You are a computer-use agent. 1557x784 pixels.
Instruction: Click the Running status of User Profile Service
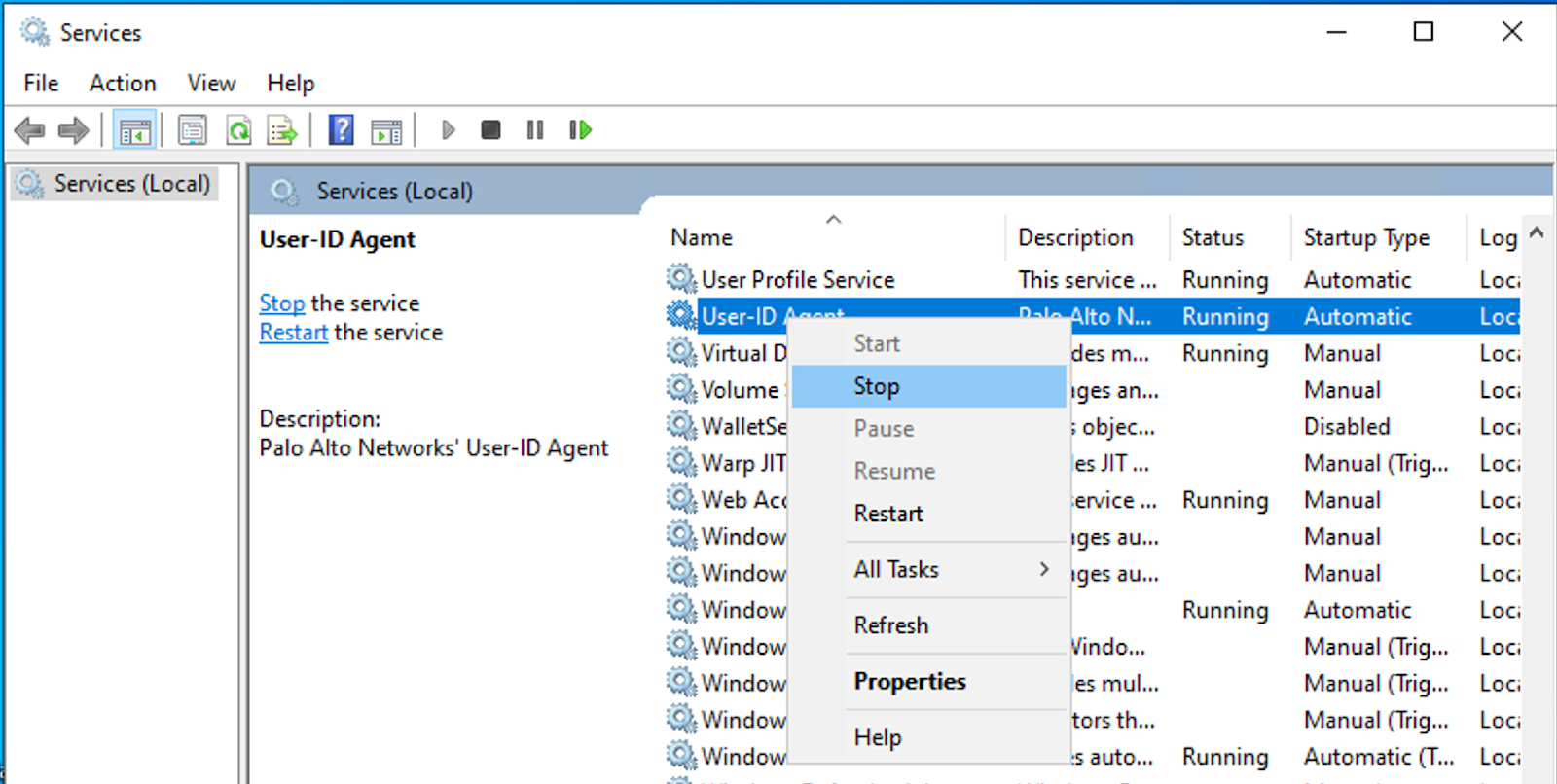(1225, 280)
